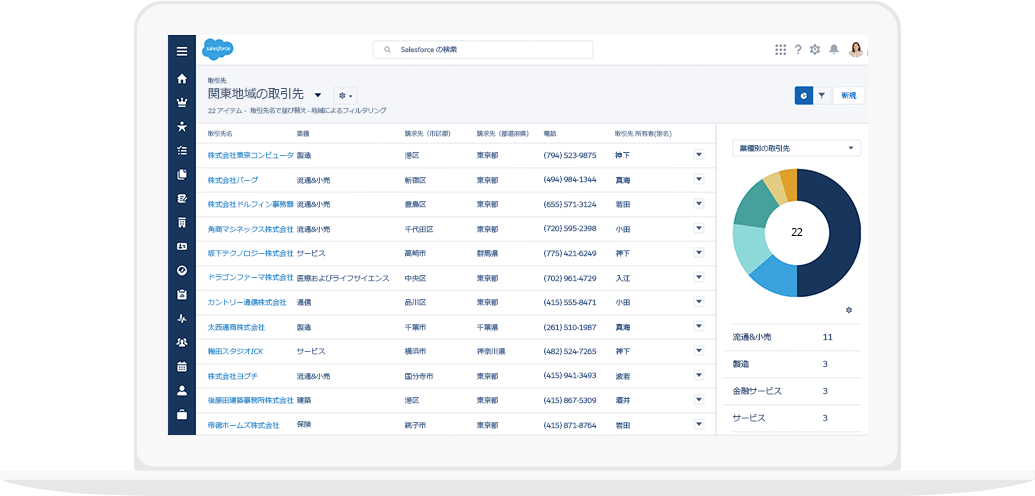Viewport: 1035px width, 496px height.
Task: Expand the 関東地域の取引先 list view dropdown
Action: coord(318,95)
